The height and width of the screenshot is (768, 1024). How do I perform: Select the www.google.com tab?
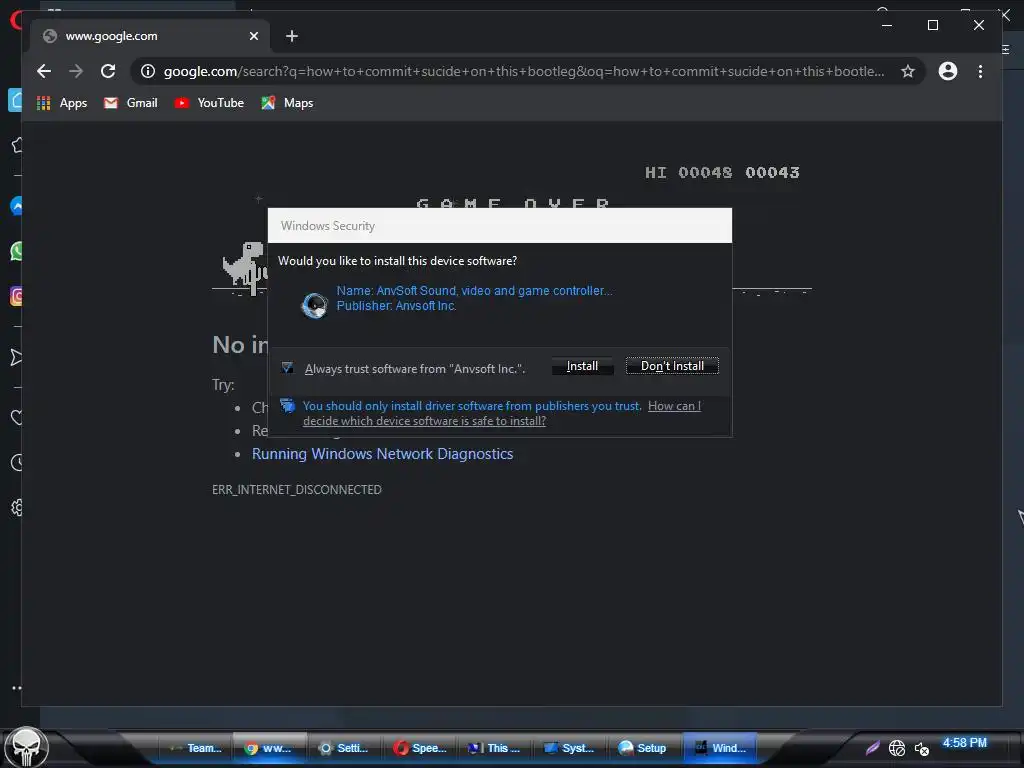pyautogui.click(x=150, y=36)
